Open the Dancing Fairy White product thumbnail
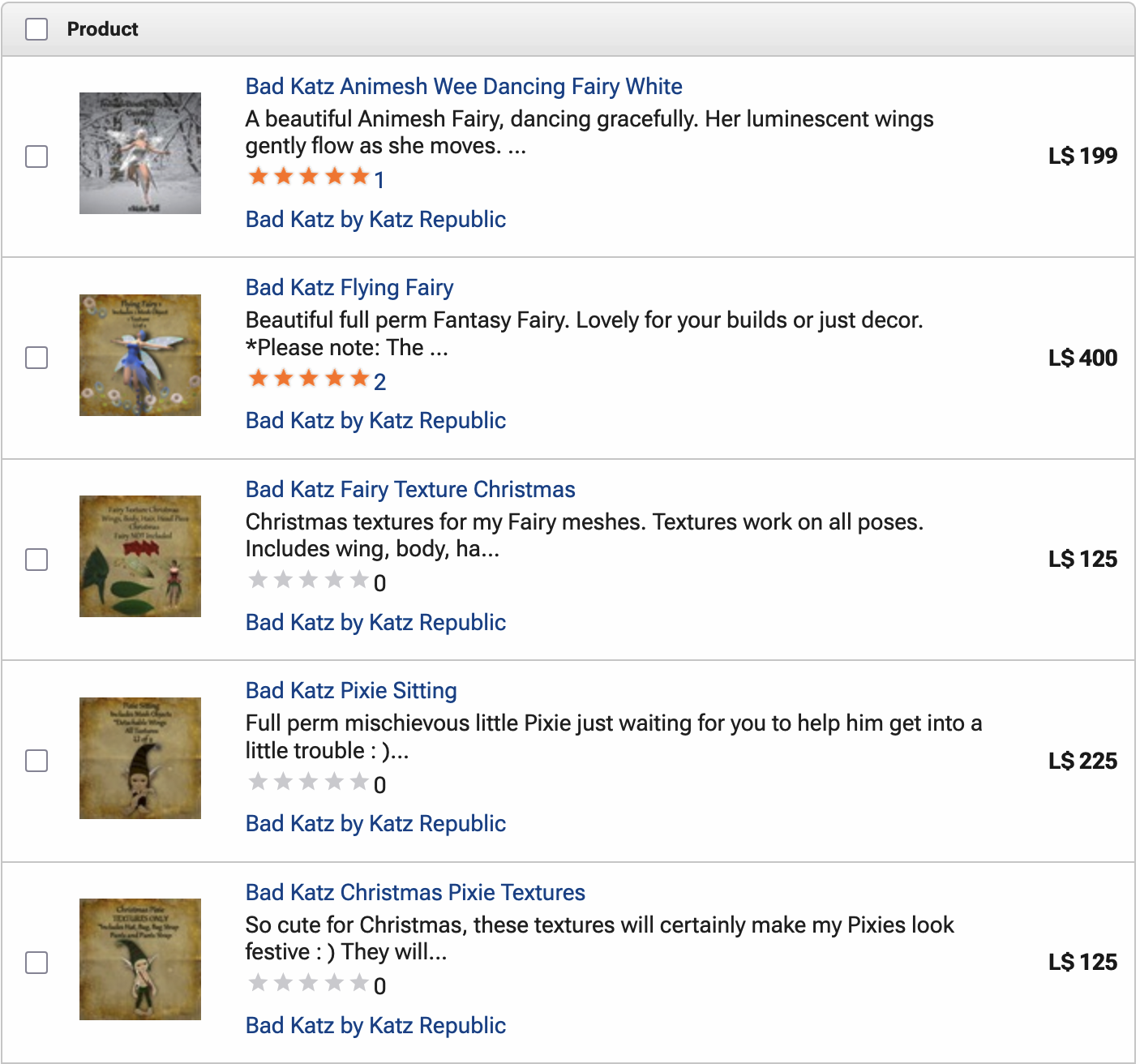 coord(140,153)
